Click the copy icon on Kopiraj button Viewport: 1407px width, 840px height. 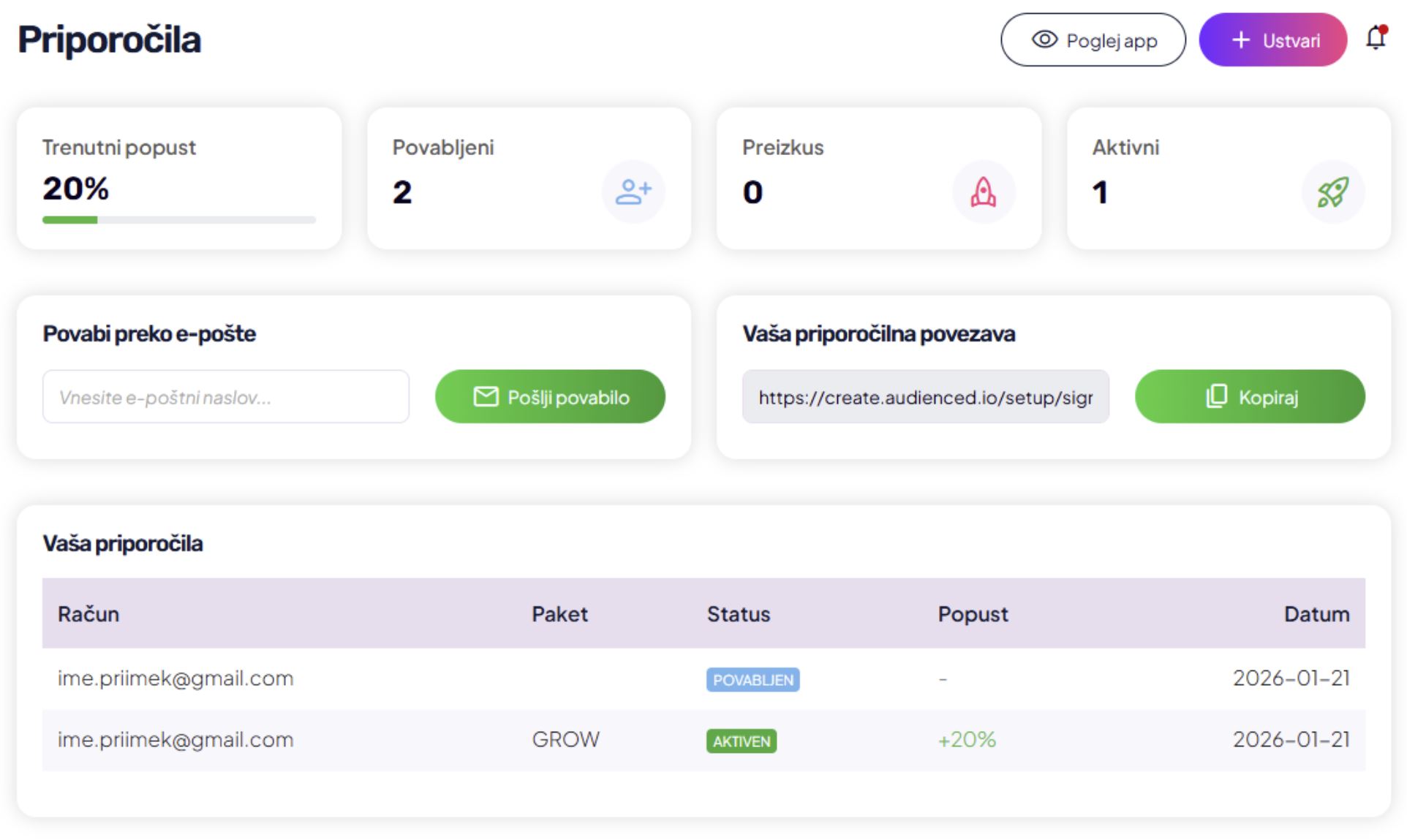tap(1216, 396)
